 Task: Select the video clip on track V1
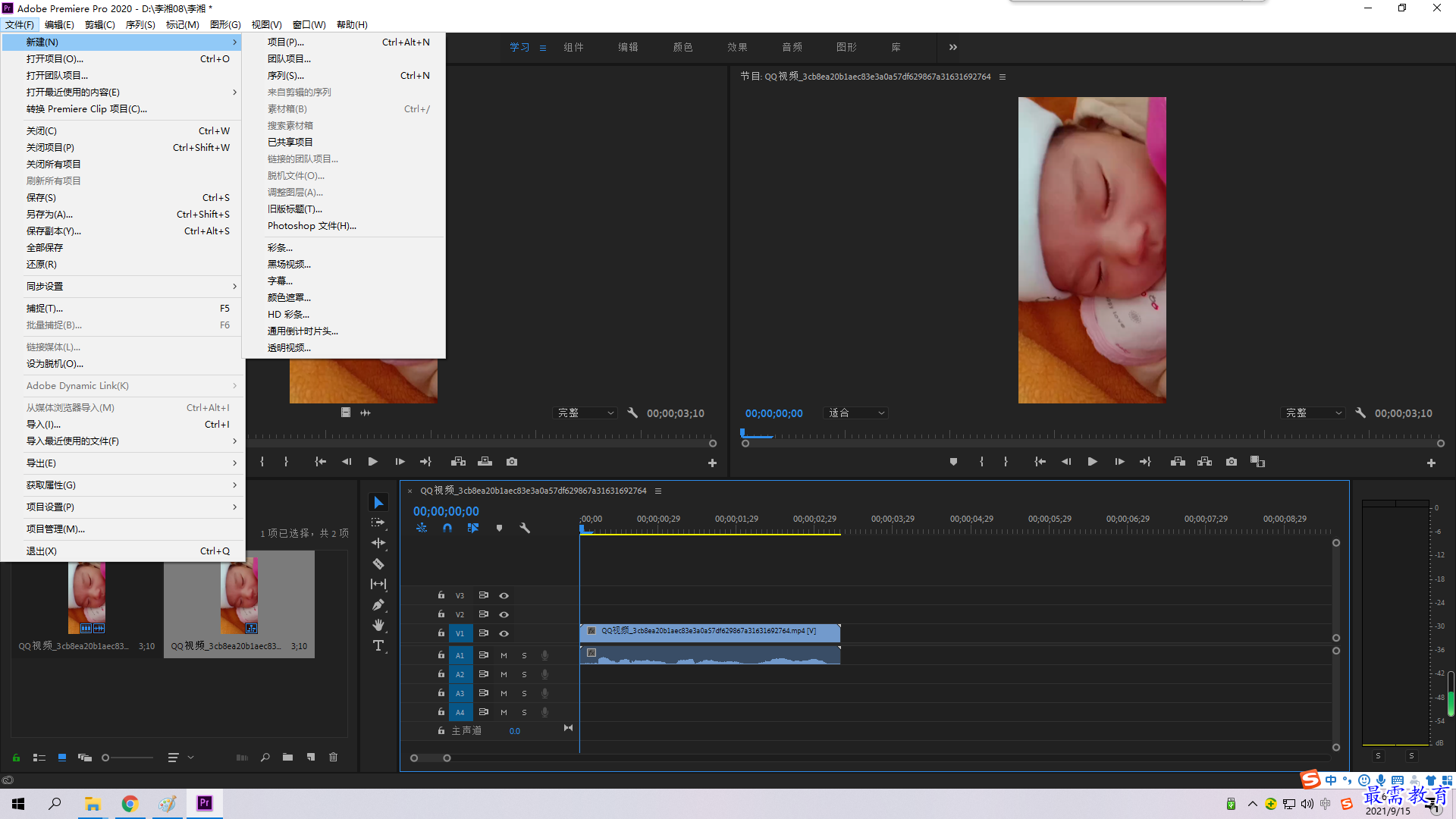pos(710,632)
